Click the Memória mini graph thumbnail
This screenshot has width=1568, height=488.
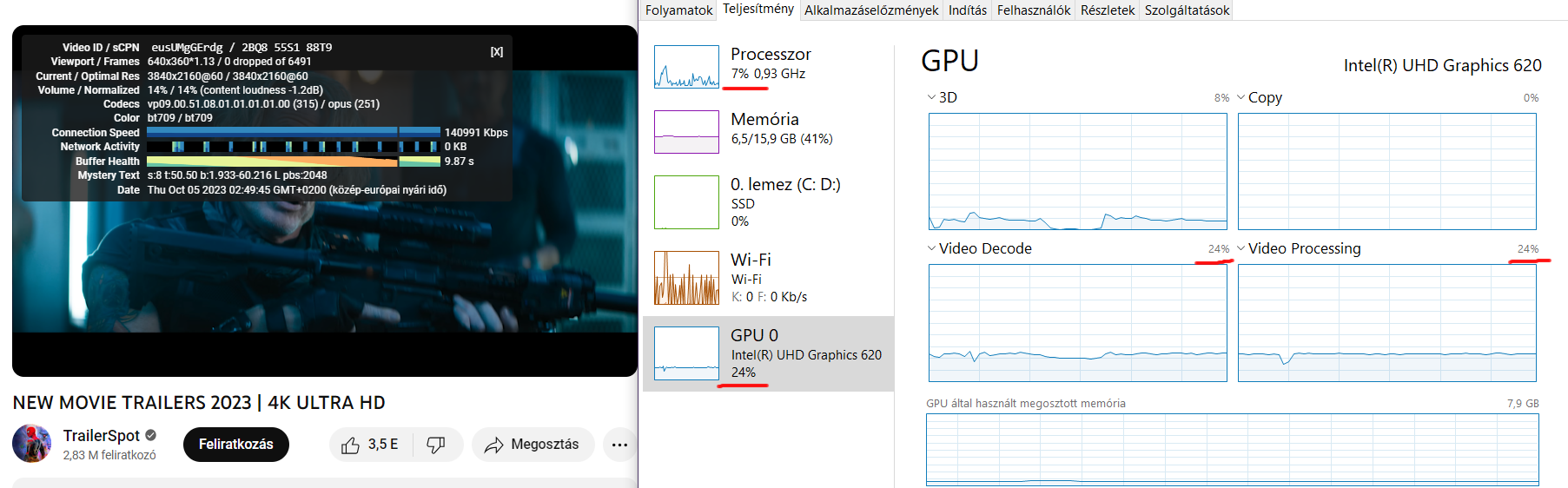686,132
